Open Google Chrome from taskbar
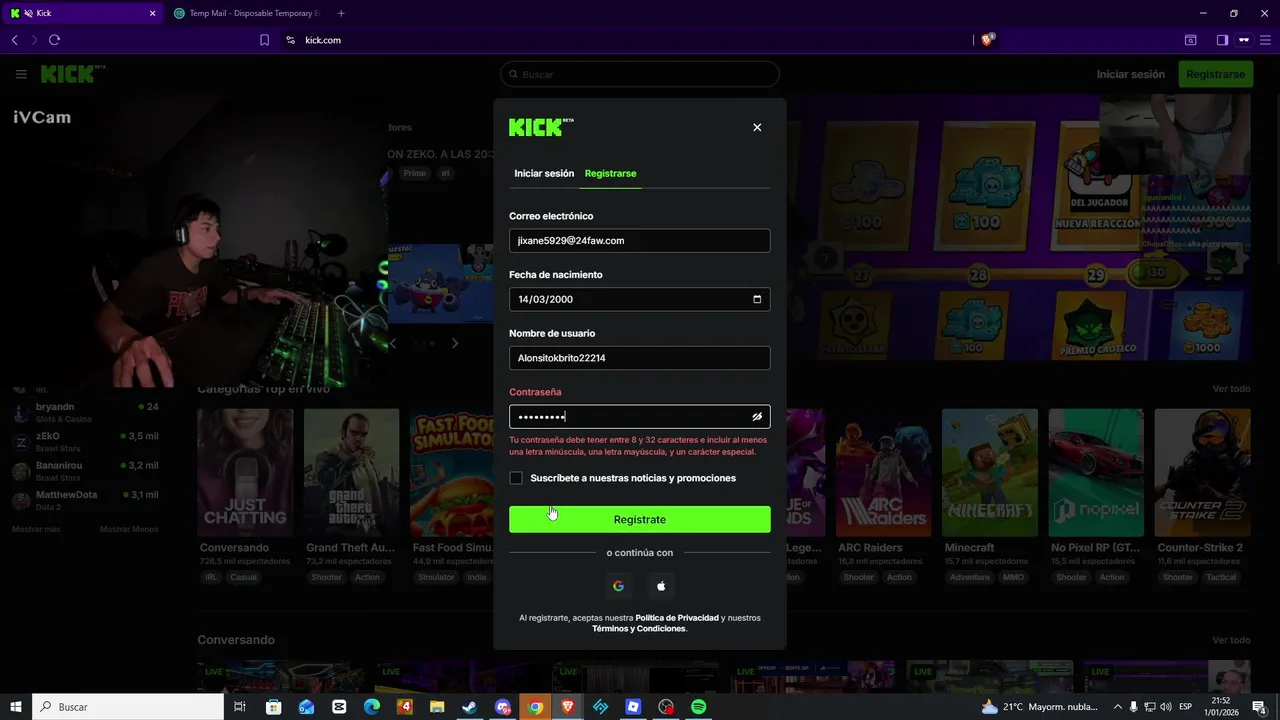Viewport: 1280px width, 720px height. pos(535,707)
